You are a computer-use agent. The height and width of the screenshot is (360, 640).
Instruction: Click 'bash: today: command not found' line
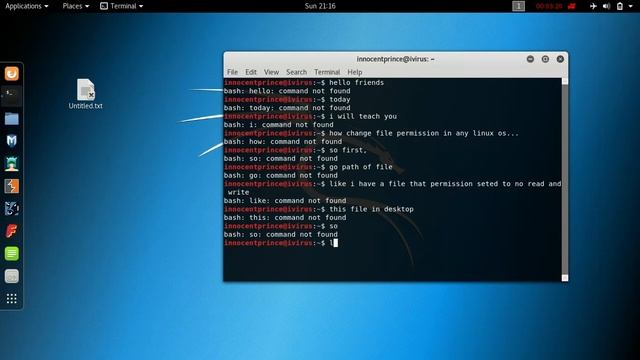pos(287,108)
